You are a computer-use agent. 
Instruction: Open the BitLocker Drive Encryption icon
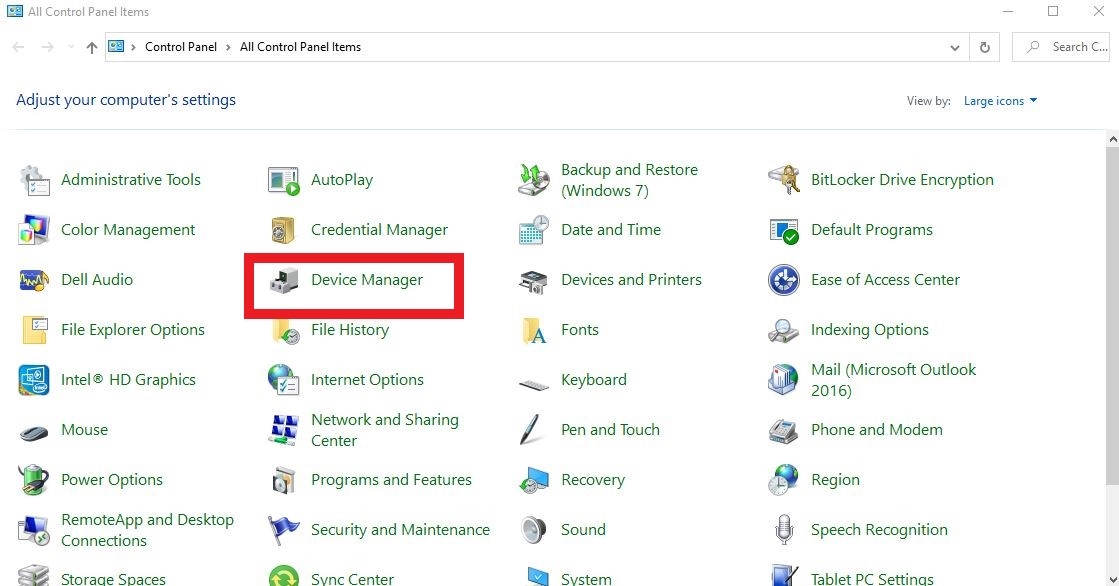784,180
